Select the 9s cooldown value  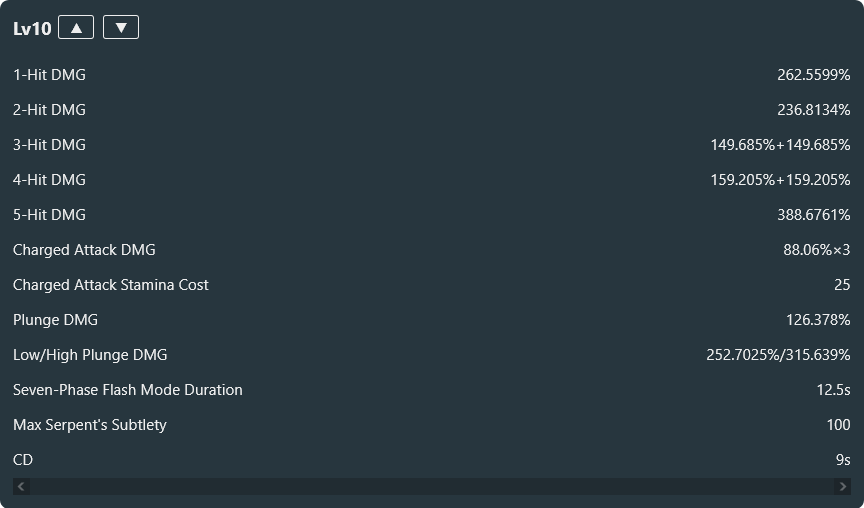(x=843, y=460)
